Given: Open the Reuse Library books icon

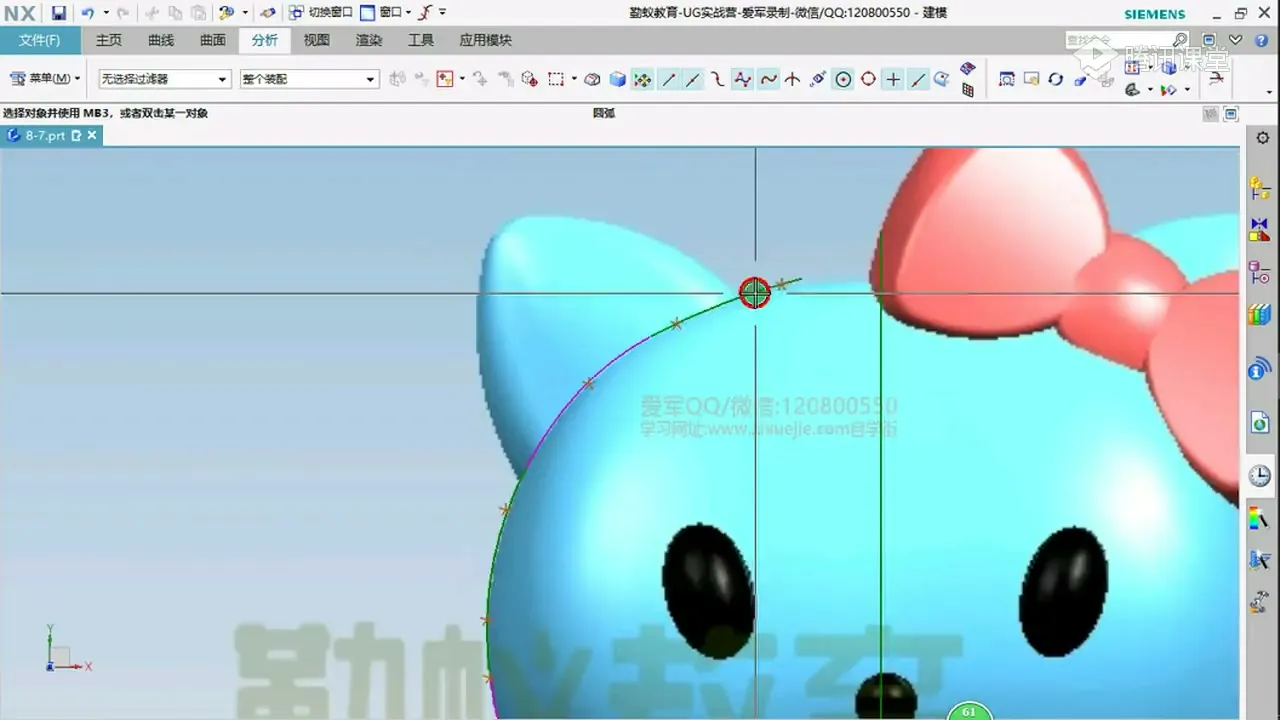Looking at the screenshot, I should pos(1259,315).
